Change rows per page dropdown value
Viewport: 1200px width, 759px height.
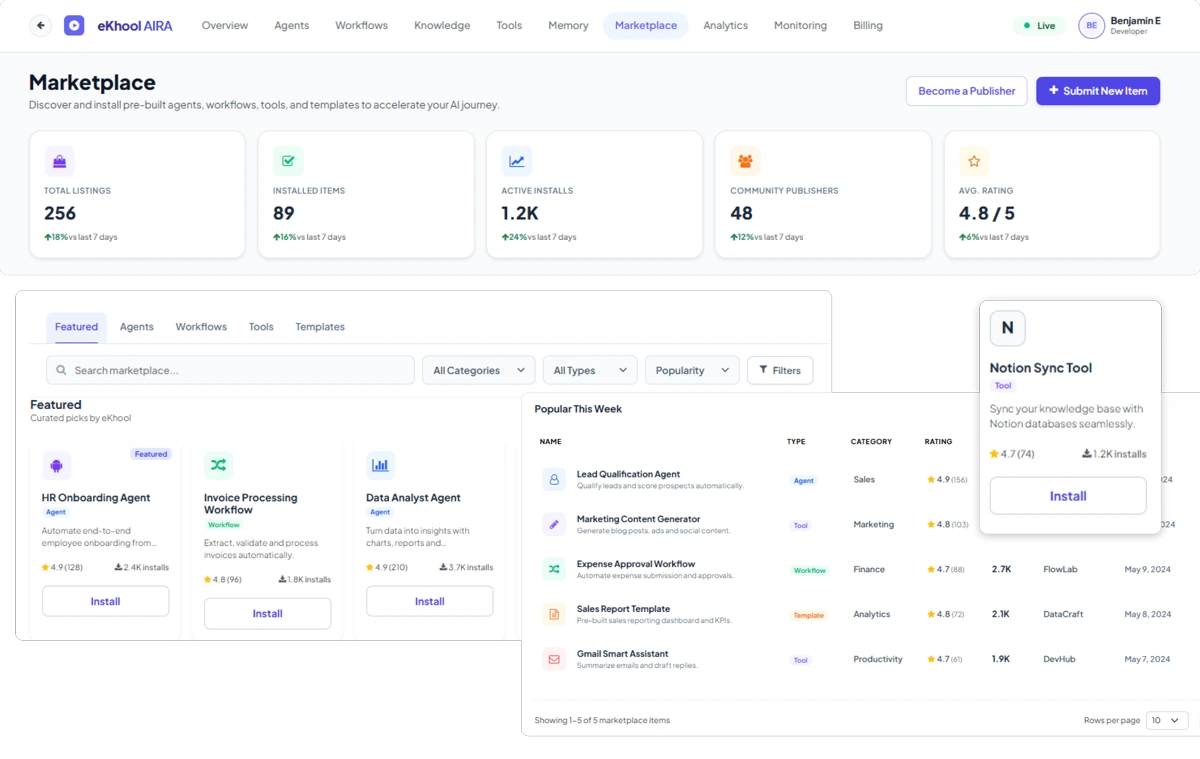coord(1167,720)
